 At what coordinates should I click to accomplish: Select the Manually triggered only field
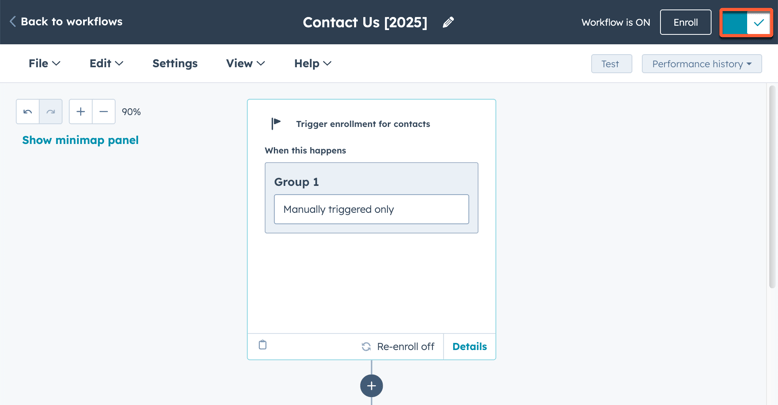click(371, 209)
